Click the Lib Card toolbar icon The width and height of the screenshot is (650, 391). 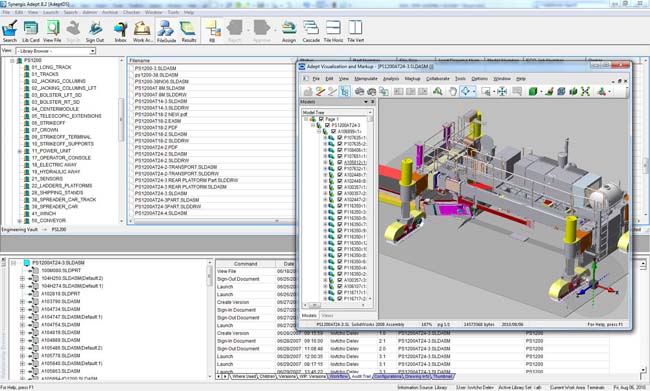[x=31, y=32]
